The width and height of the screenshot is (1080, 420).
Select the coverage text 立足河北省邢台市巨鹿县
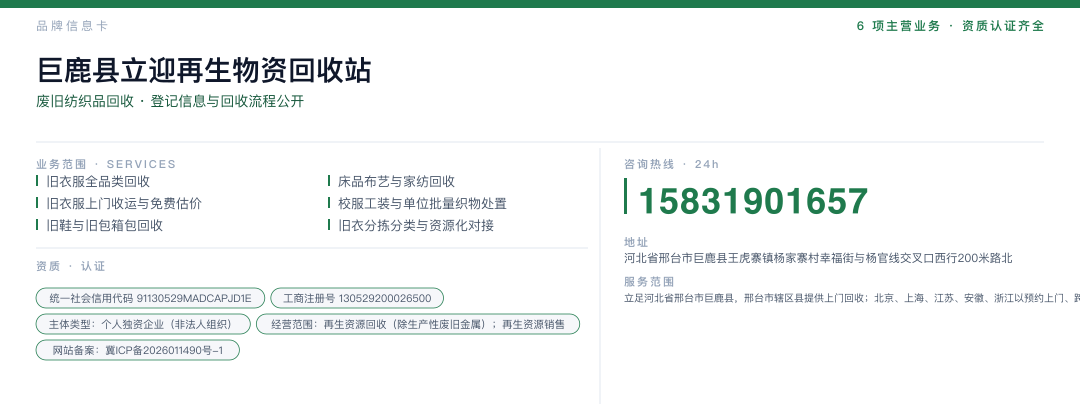[852, 298]
